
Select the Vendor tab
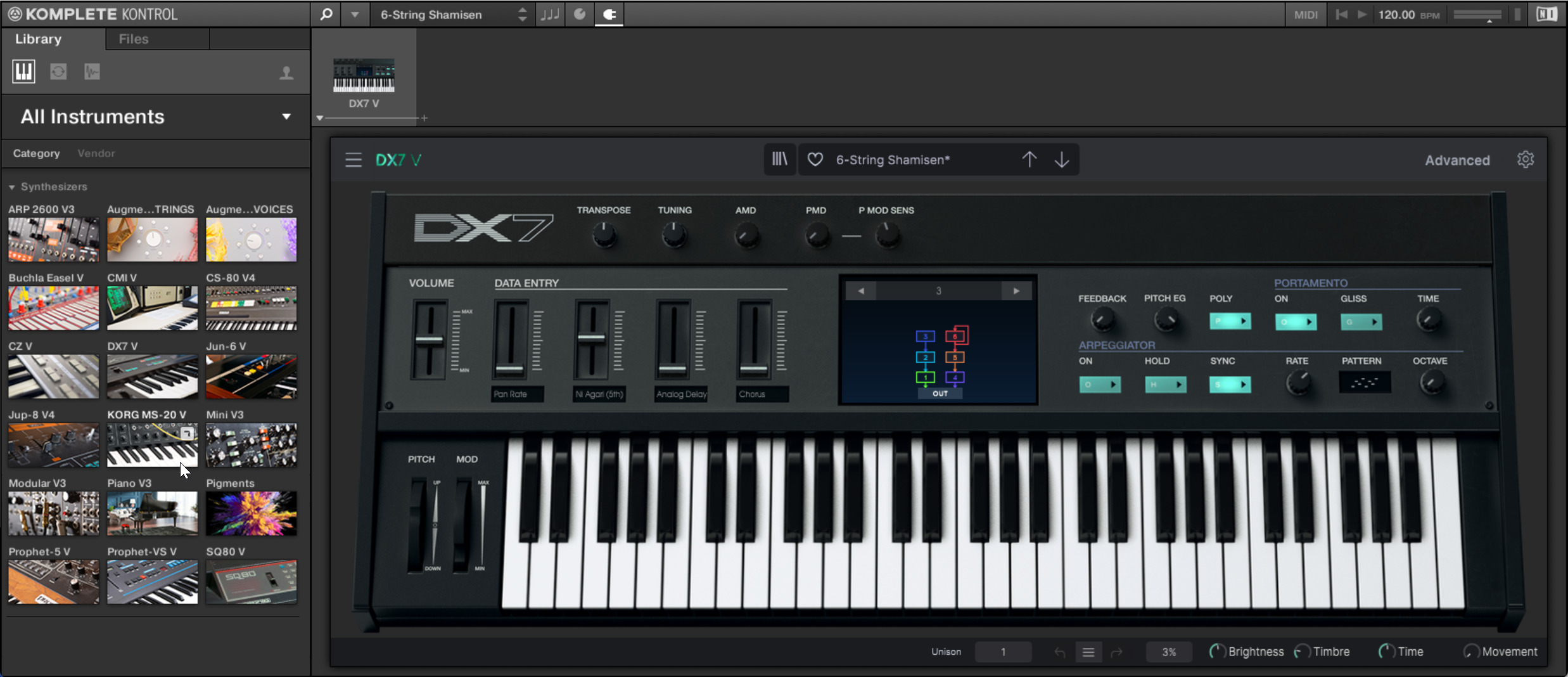point(96,153)
